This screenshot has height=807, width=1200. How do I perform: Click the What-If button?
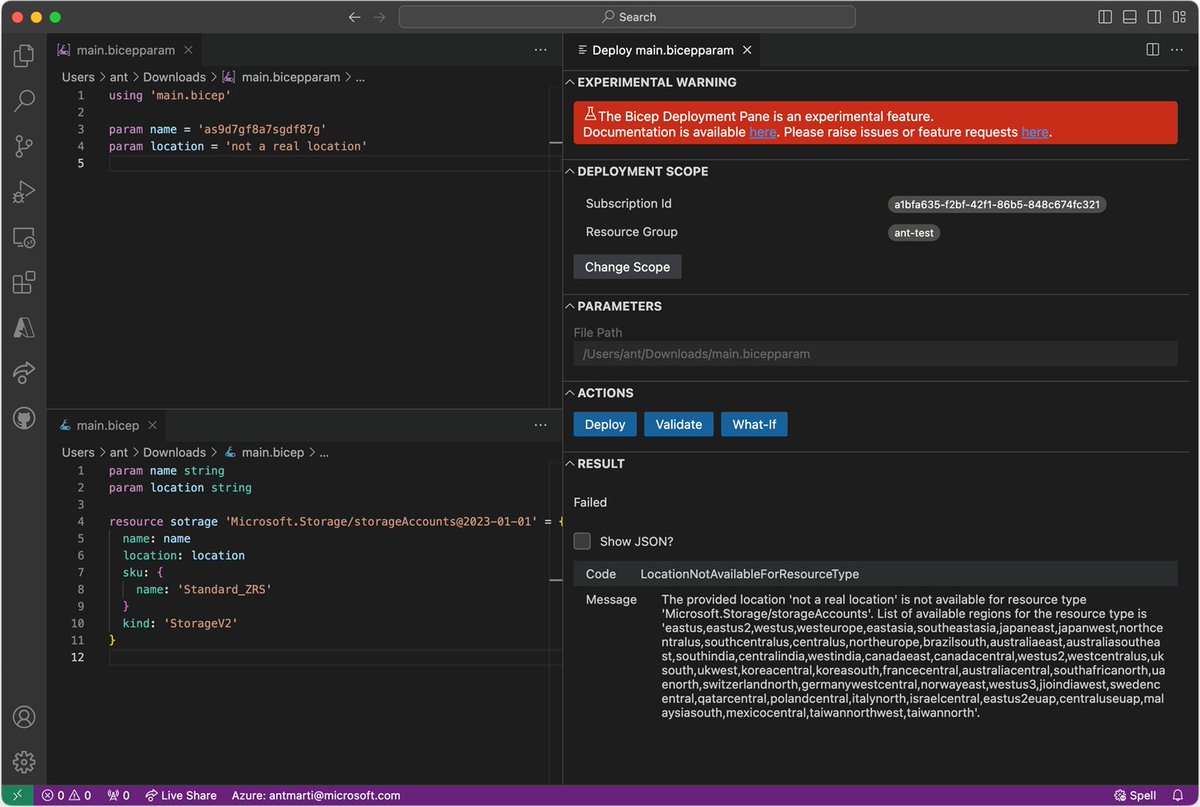click(754, 424)
